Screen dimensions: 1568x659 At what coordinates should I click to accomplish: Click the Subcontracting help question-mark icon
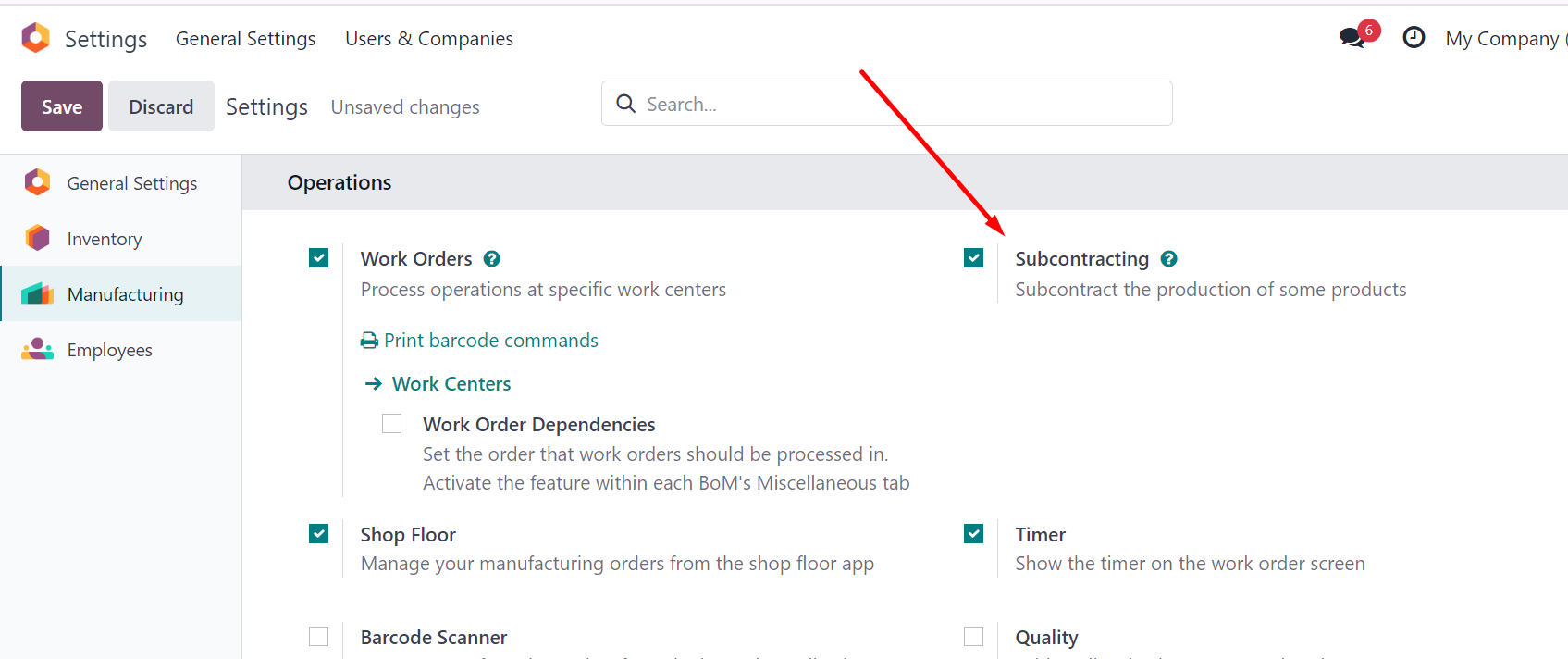click(x=1169, y=259)
